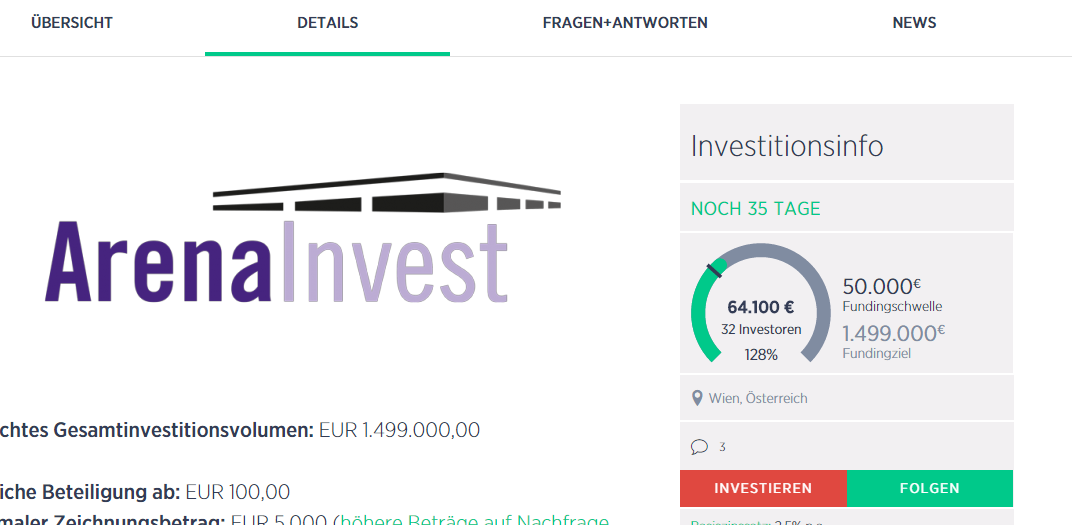Viewport: 1072px width, 525px height.
Task: Click the 50.000 € Fundingschwelle value
Action: tap(881, 286)
